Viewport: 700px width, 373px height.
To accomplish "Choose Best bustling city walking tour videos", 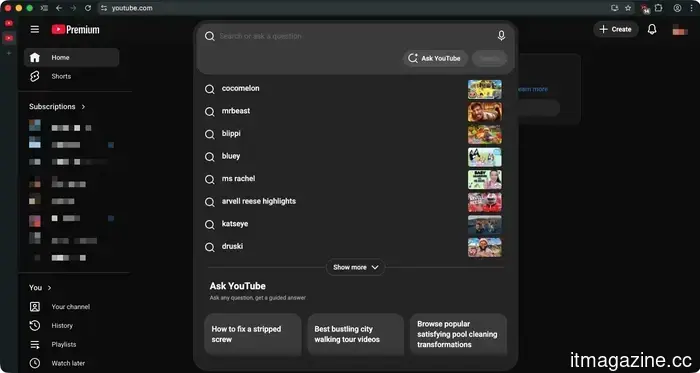I will [356, 334].
